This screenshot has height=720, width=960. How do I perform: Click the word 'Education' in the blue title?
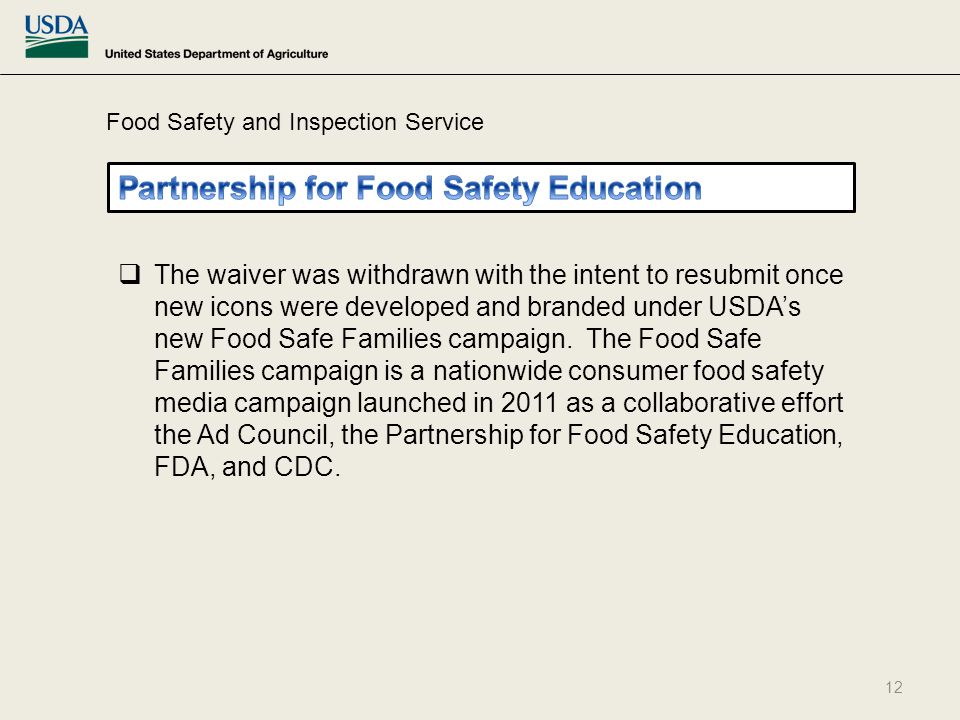(x=625, y=188)
